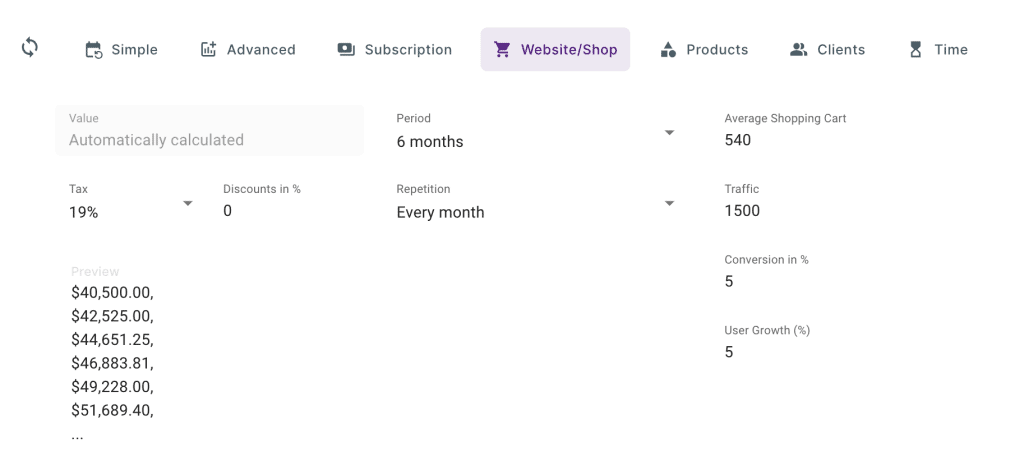Image resolution: width=1024 pixels, height=470 pixels.
Task: Click the shapes icon beside Products
Action: pos(669,50)
